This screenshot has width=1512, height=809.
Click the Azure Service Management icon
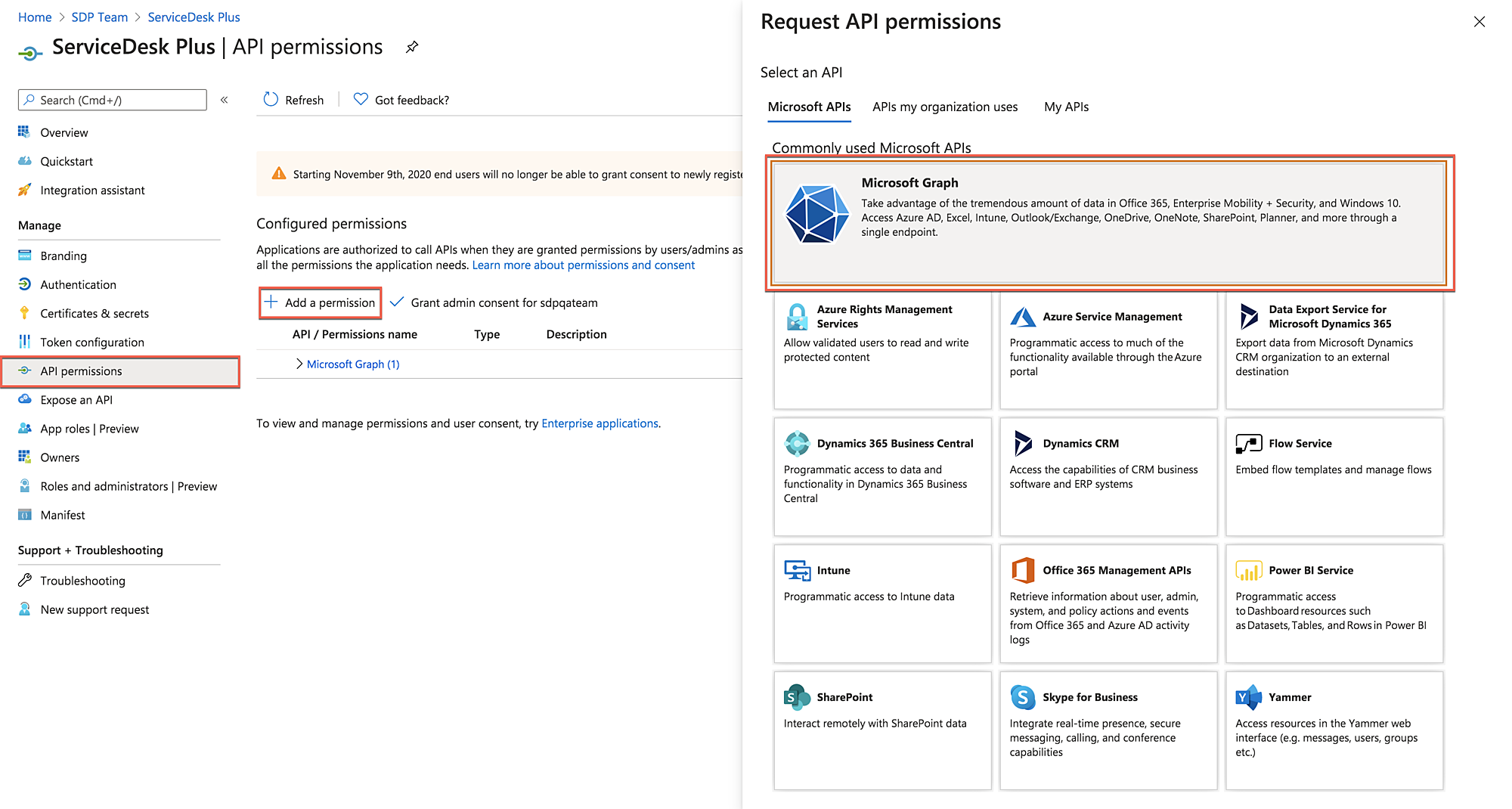[1022, 317]
